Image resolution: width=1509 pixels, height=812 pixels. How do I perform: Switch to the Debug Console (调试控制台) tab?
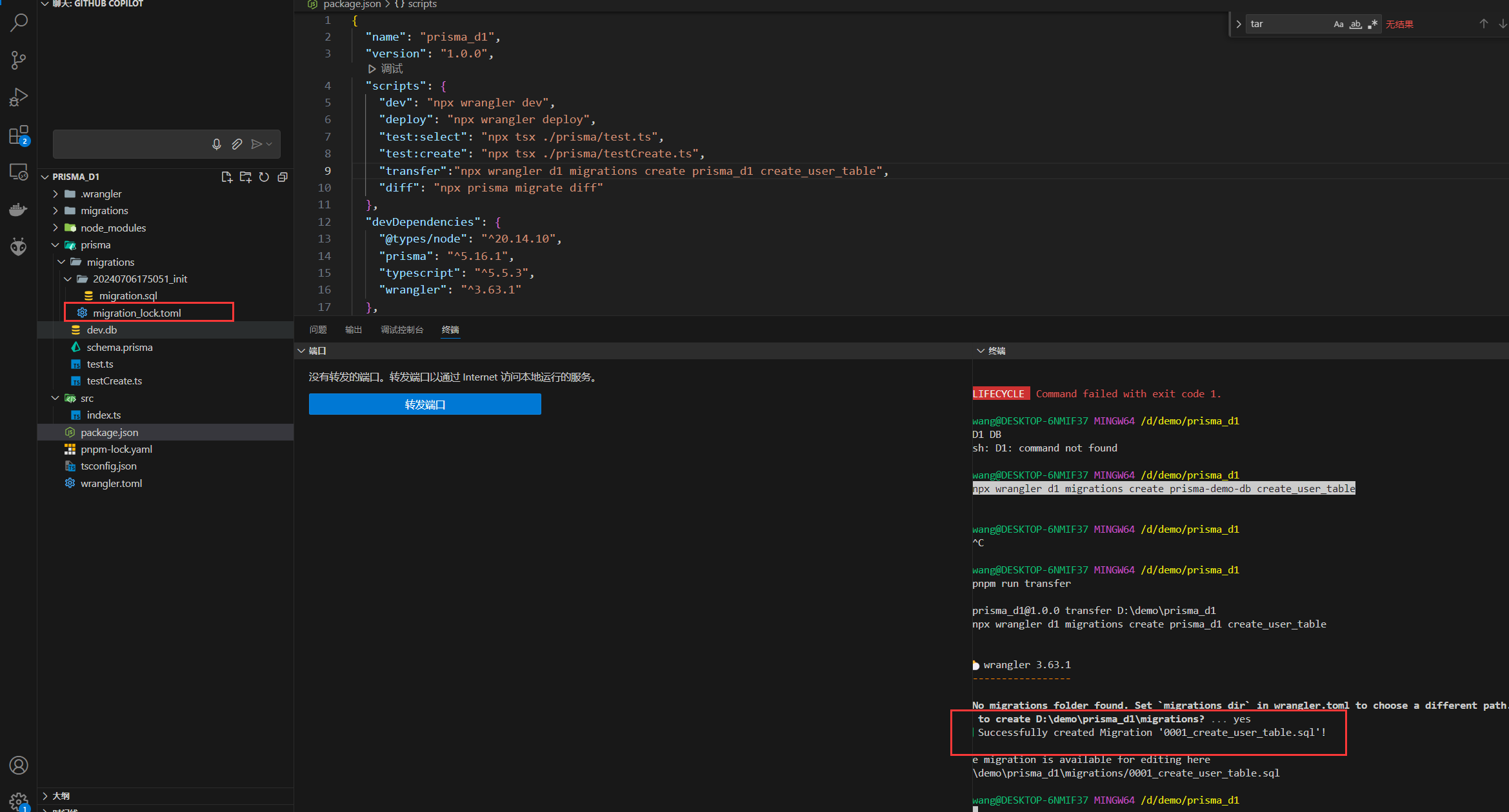tap(402, 330)
